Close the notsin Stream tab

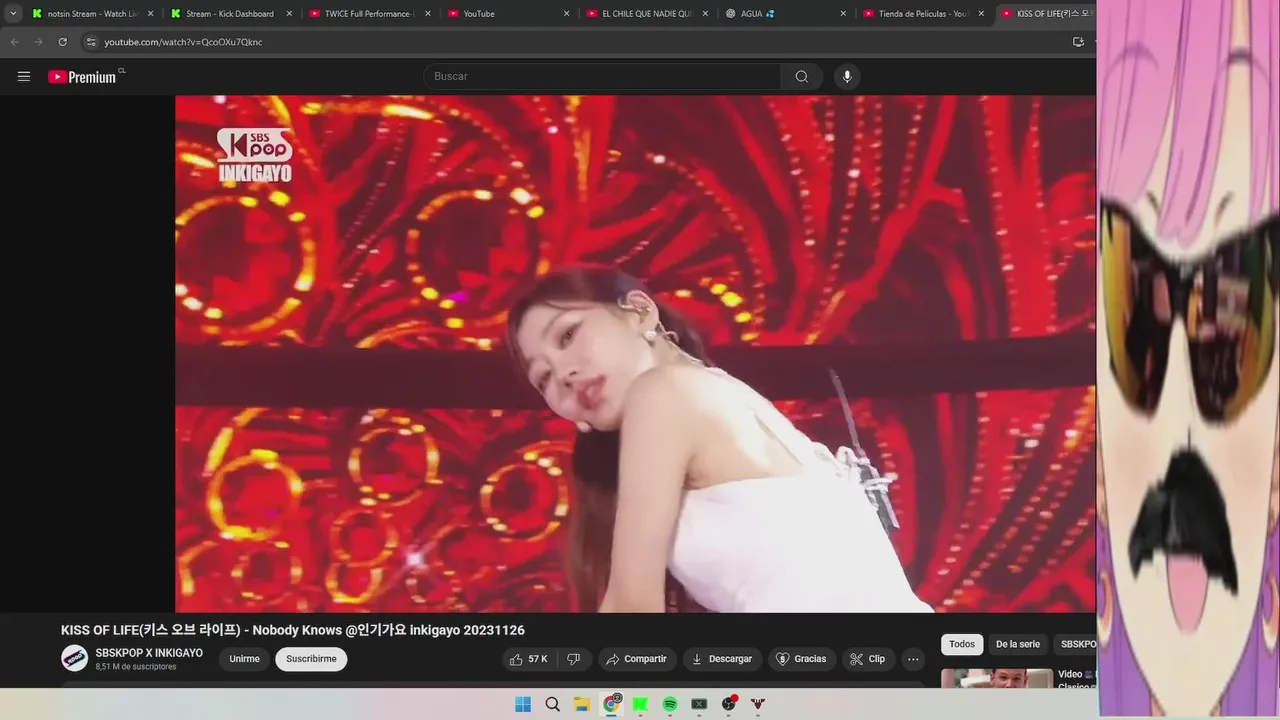coord(150,14)
